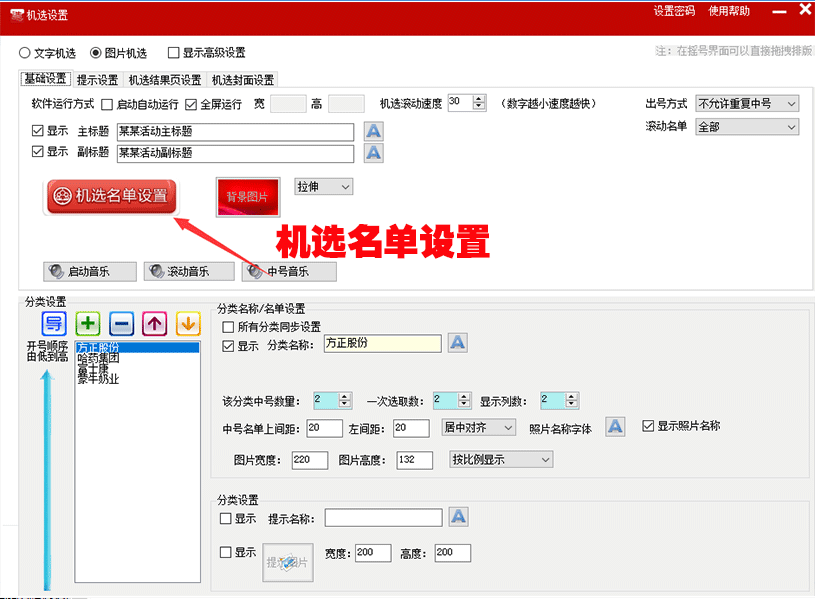
Task: Click the green plus add category icon
Action: 89,324
